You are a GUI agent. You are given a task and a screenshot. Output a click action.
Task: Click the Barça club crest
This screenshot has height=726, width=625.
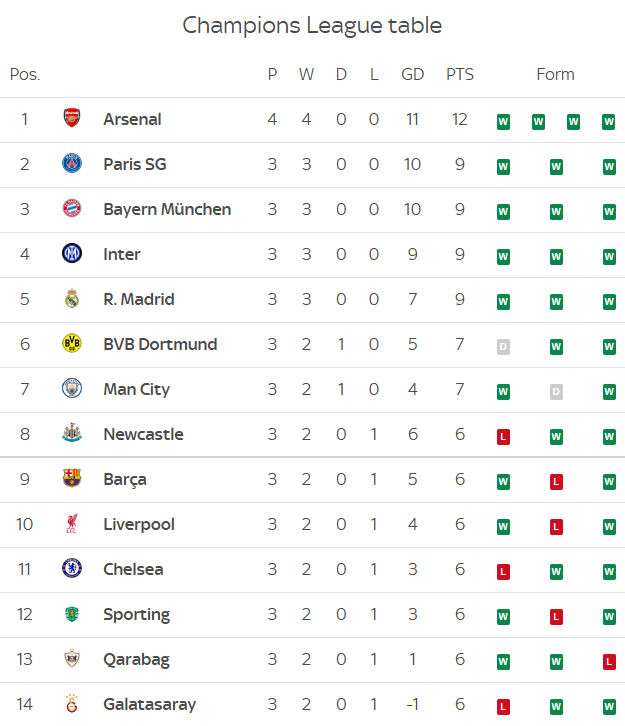[72, 479]
